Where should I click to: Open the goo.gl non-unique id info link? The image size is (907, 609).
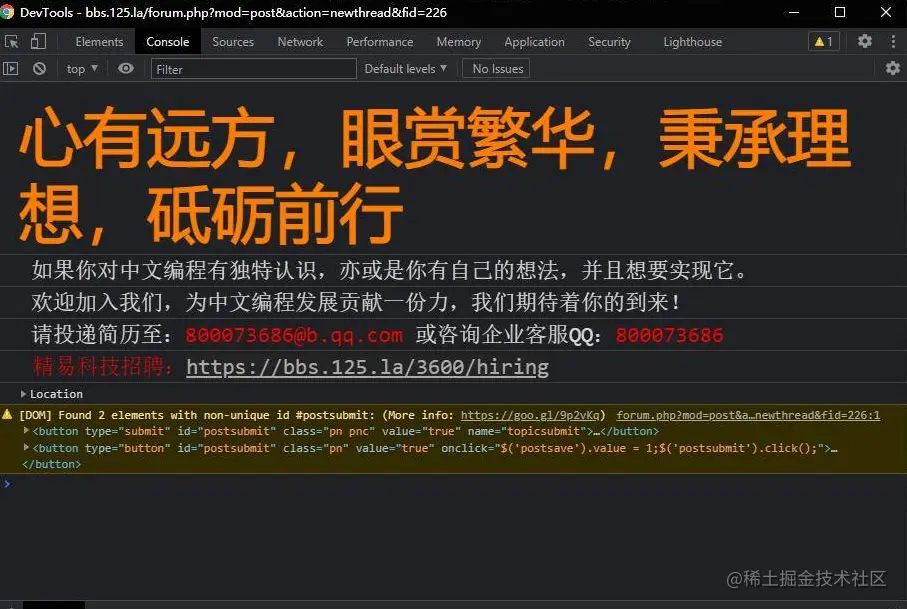click(532, 415)
